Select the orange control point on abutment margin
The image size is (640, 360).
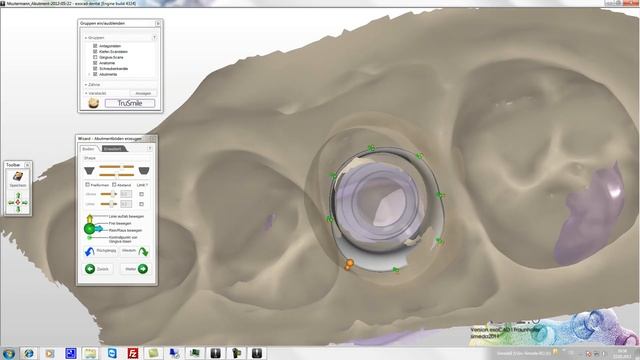pyautogui.click(x=349, y=264)
